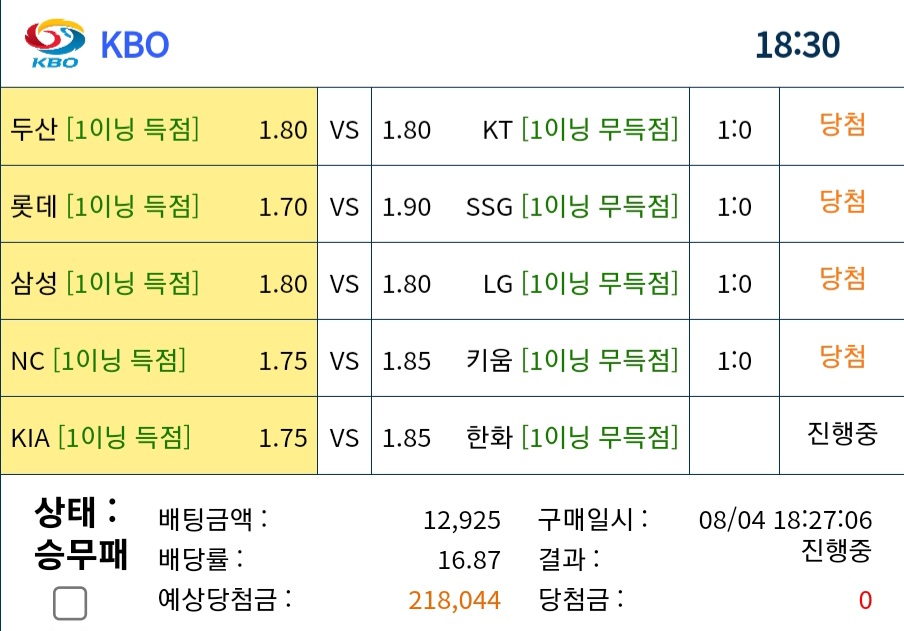Screen dimensions: 904x631
Task: Select 롯데 1이닝 득점 bet cell
Action: point(159,204)
